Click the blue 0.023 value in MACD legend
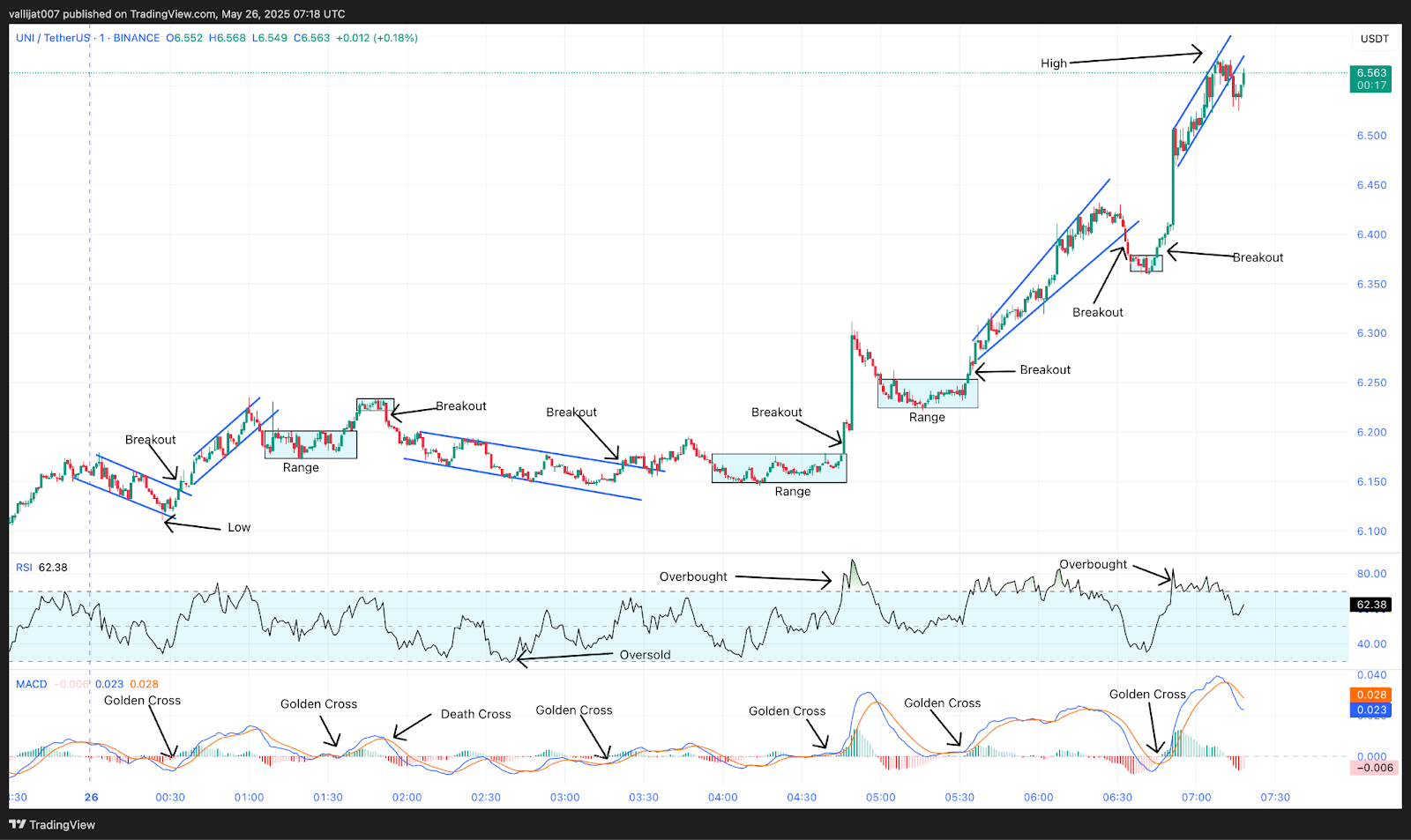The image size is (1411, 840). [x=109, y=684]
